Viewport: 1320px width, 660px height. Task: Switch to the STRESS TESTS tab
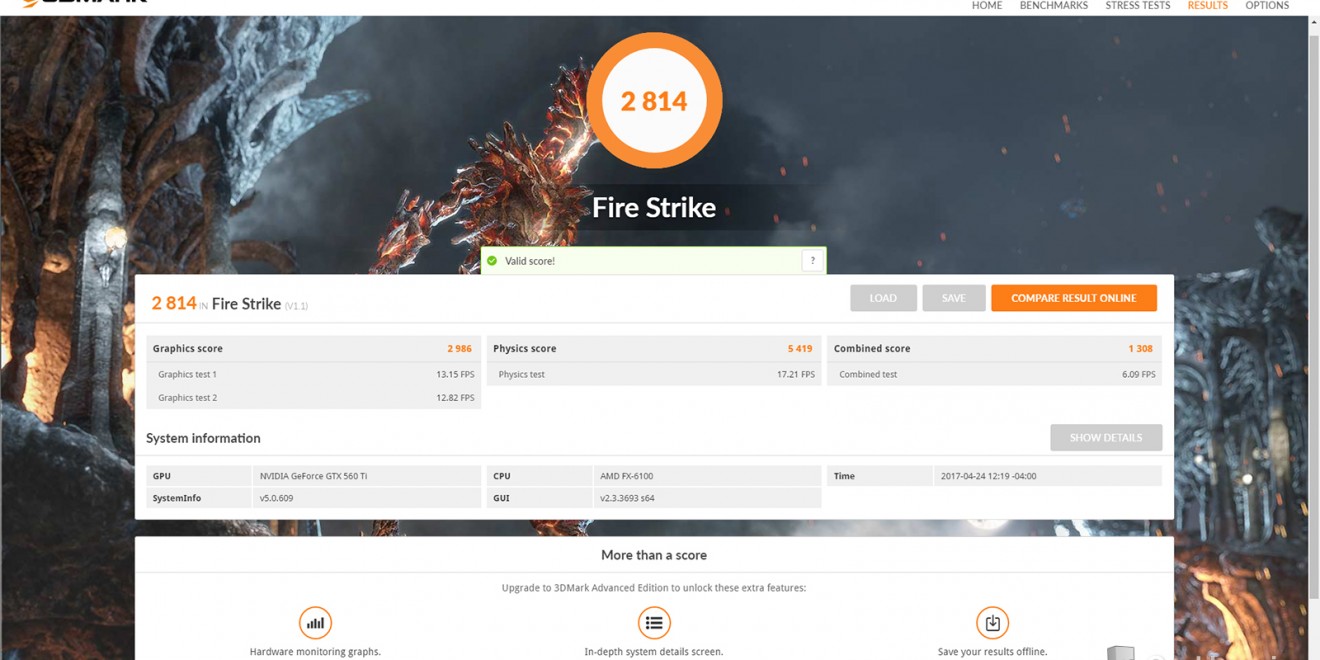(1137, 6)
